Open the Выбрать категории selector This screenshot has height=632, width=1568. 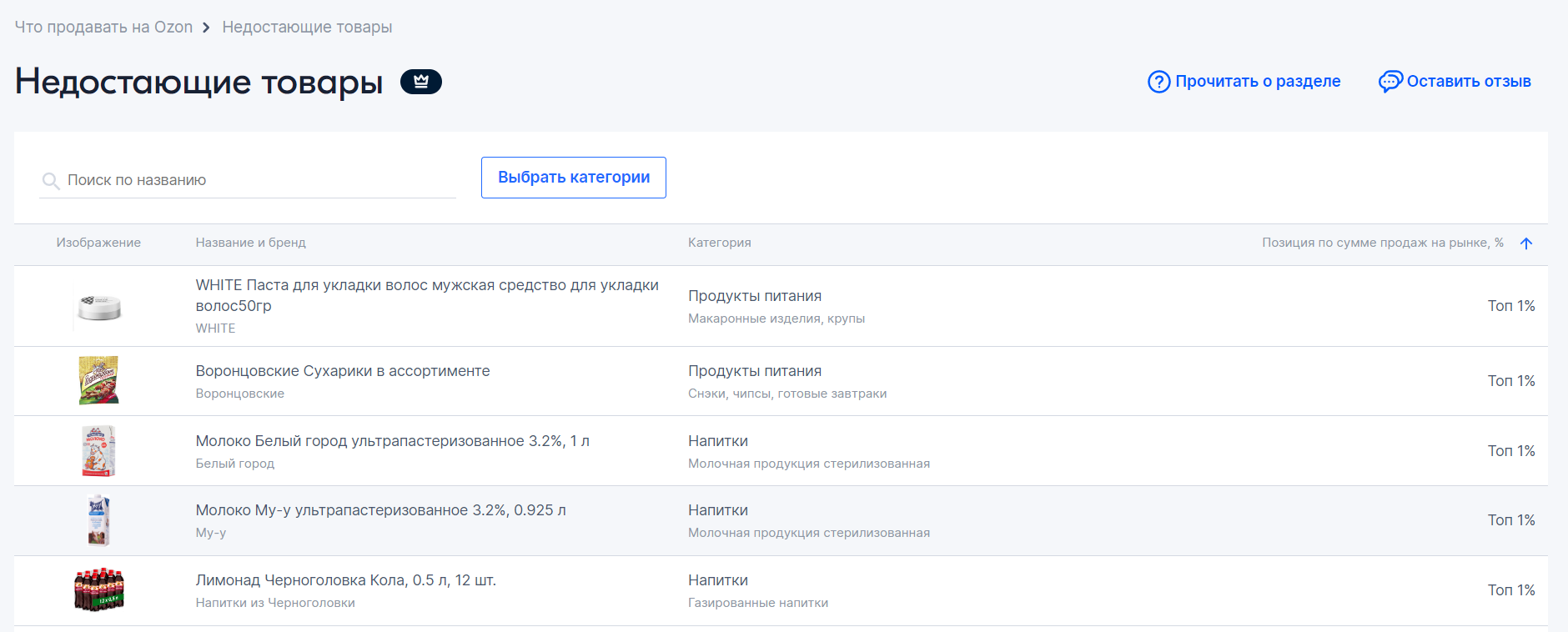tap(574, 178)
